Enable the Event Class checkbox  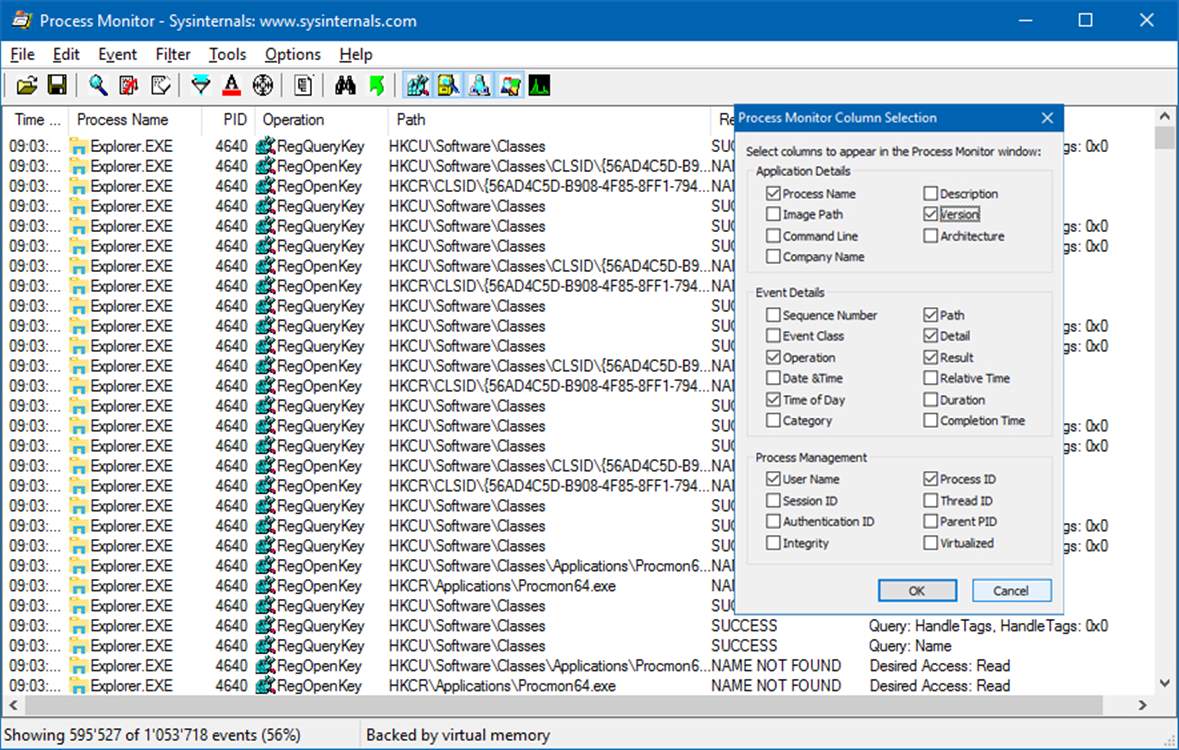pyautogui.click(x=773, y=336)
